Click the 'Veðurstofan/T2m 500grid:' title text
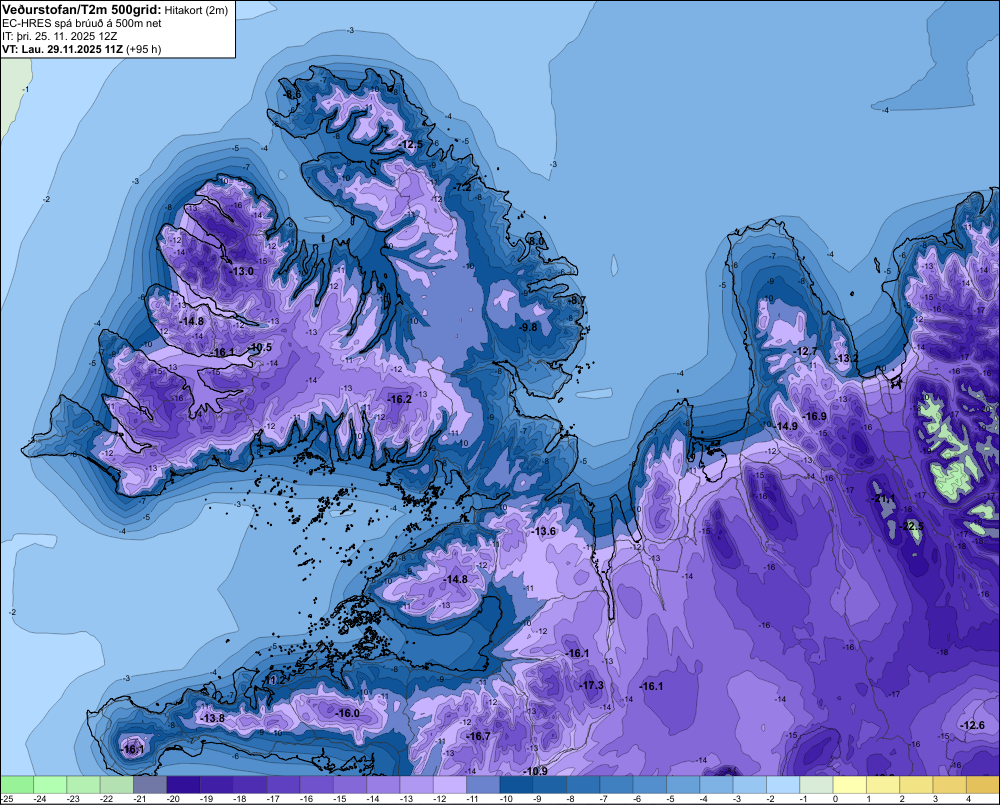This screenshot has width=1000, height=805. point(82,10)
